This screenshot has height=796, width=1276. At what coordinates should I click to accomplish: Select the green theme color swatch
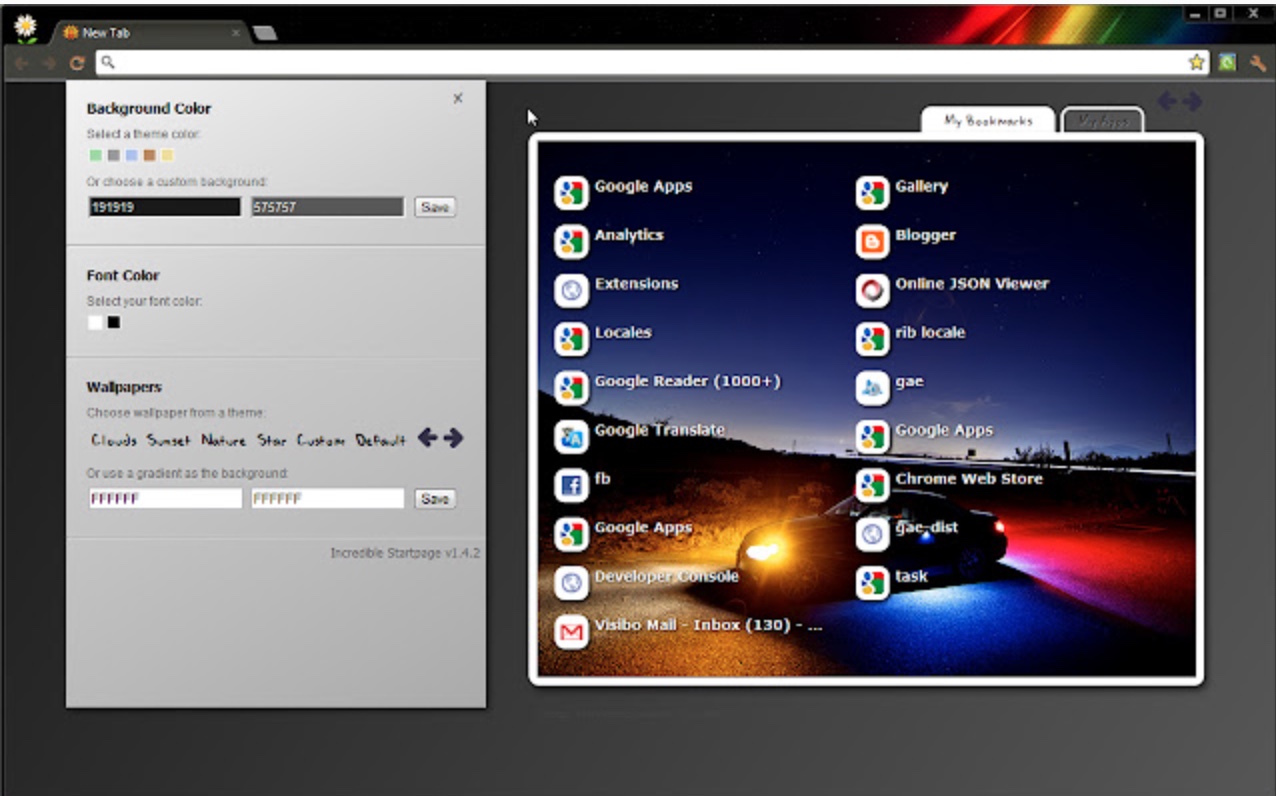click(95, 155)
